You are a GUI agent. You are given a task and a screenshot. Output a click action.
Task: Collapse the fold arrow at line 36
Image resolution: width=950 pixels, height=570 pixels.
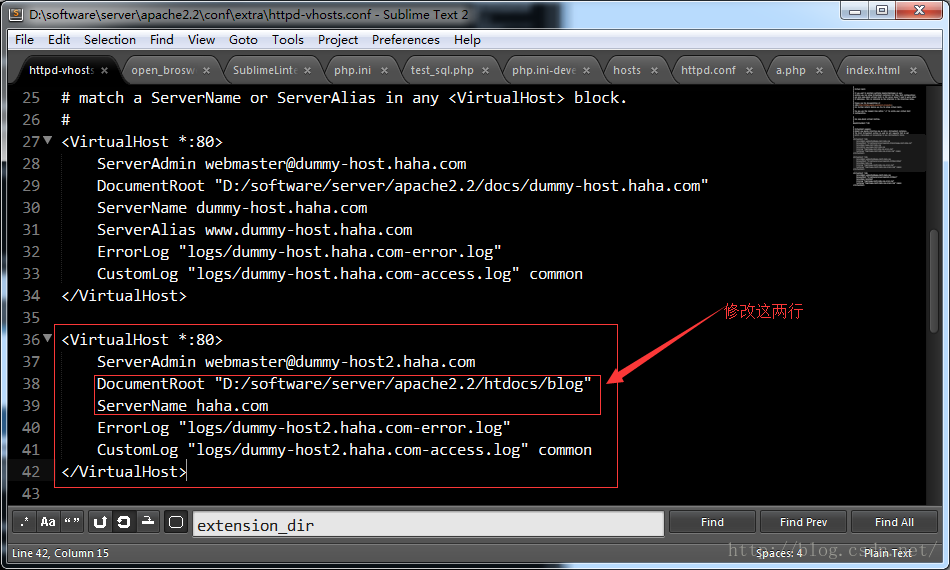pyautogui.click(x=47, y=338)
